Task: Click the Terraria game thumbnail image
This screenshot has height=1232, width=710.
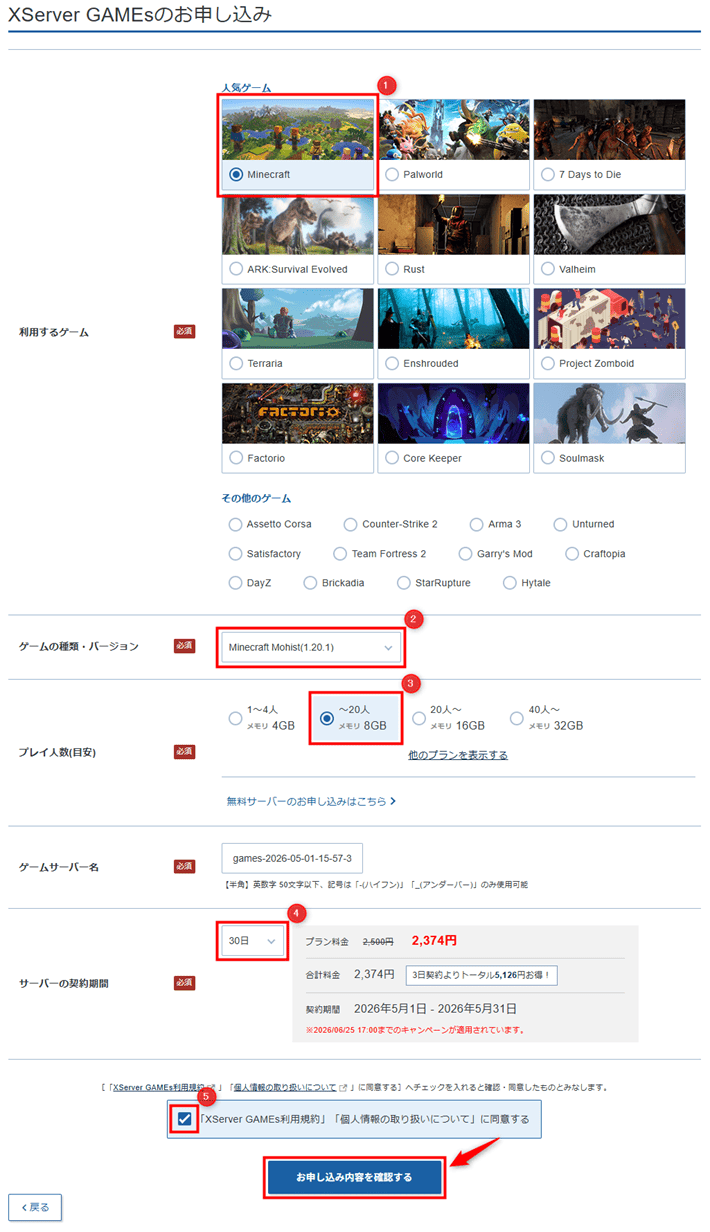Action: 298,319
